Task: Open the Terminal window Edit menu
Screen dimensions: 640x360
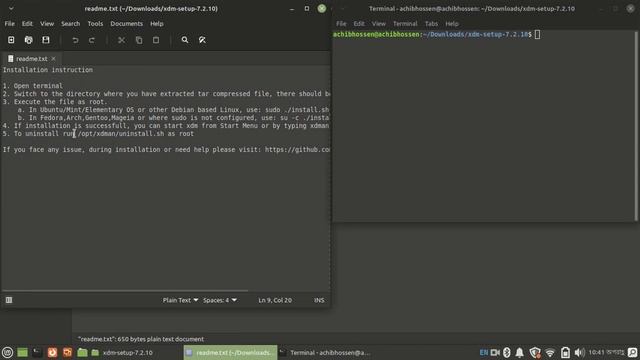Action: tap(359, 24)
